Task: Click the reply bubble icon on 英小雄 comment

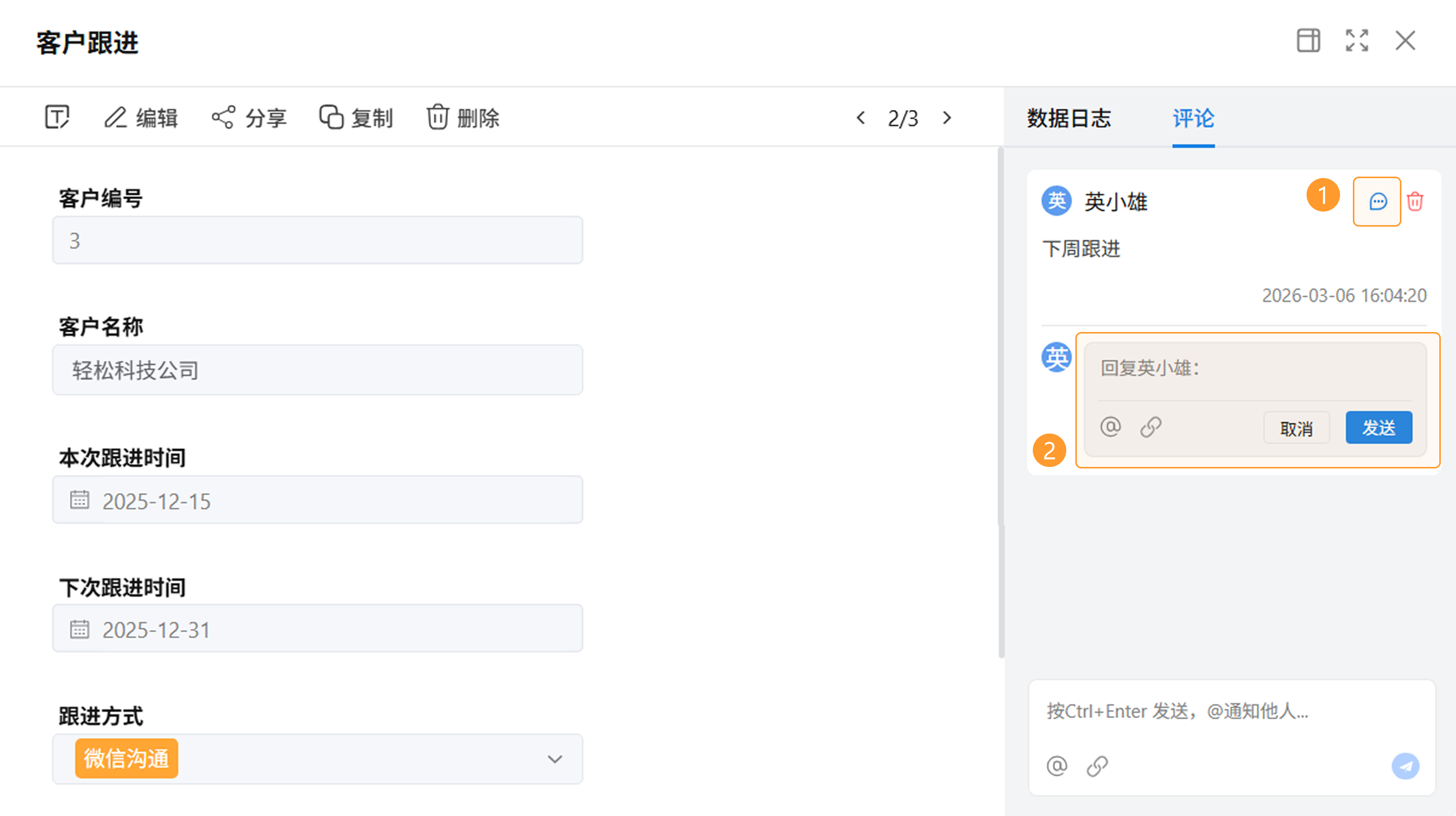Action: pos(1378,202)
